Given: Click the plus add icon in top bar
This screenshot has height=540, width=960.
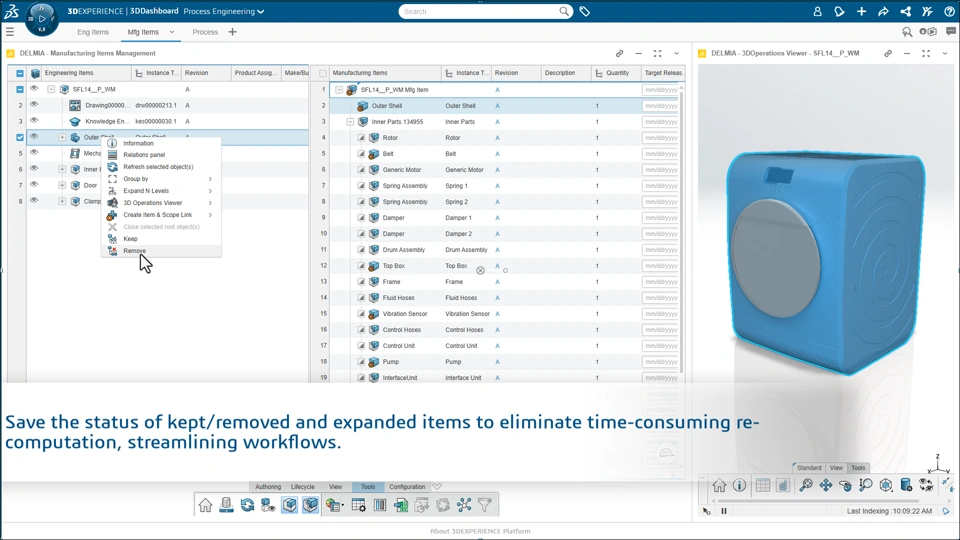Looking at the screenshot, I should pos(861,12).
